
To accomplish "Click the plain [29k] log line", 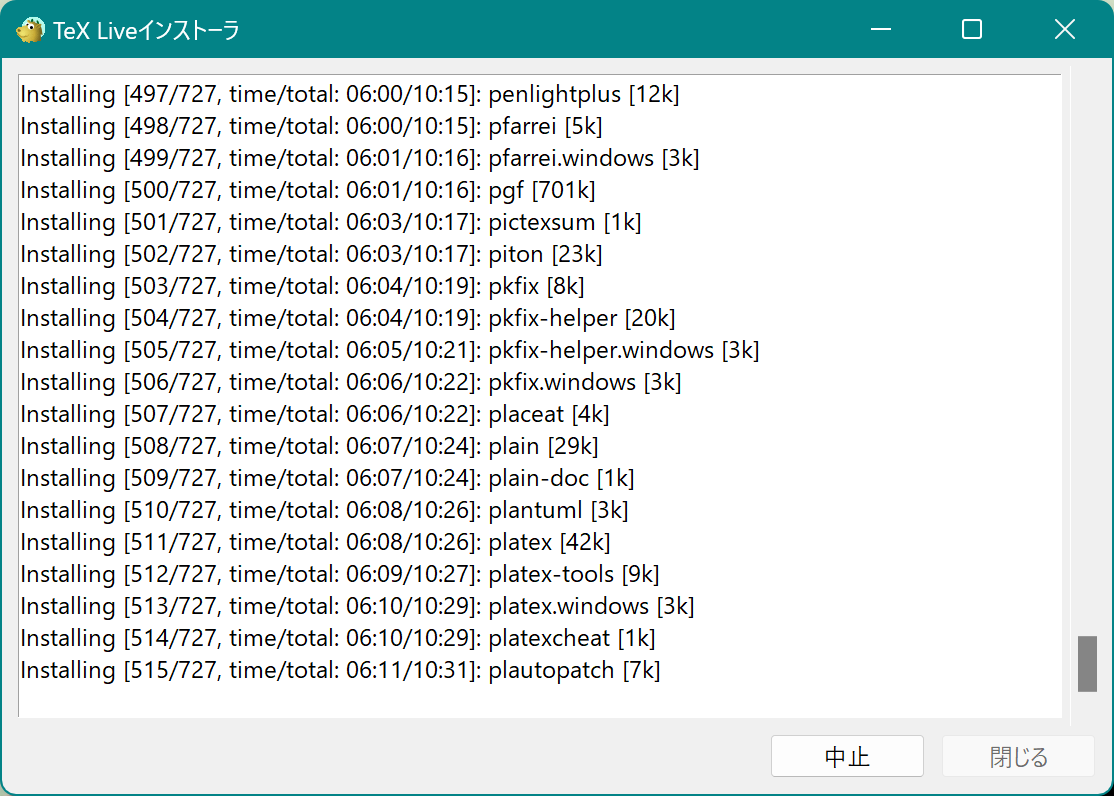I will point(309,446).
